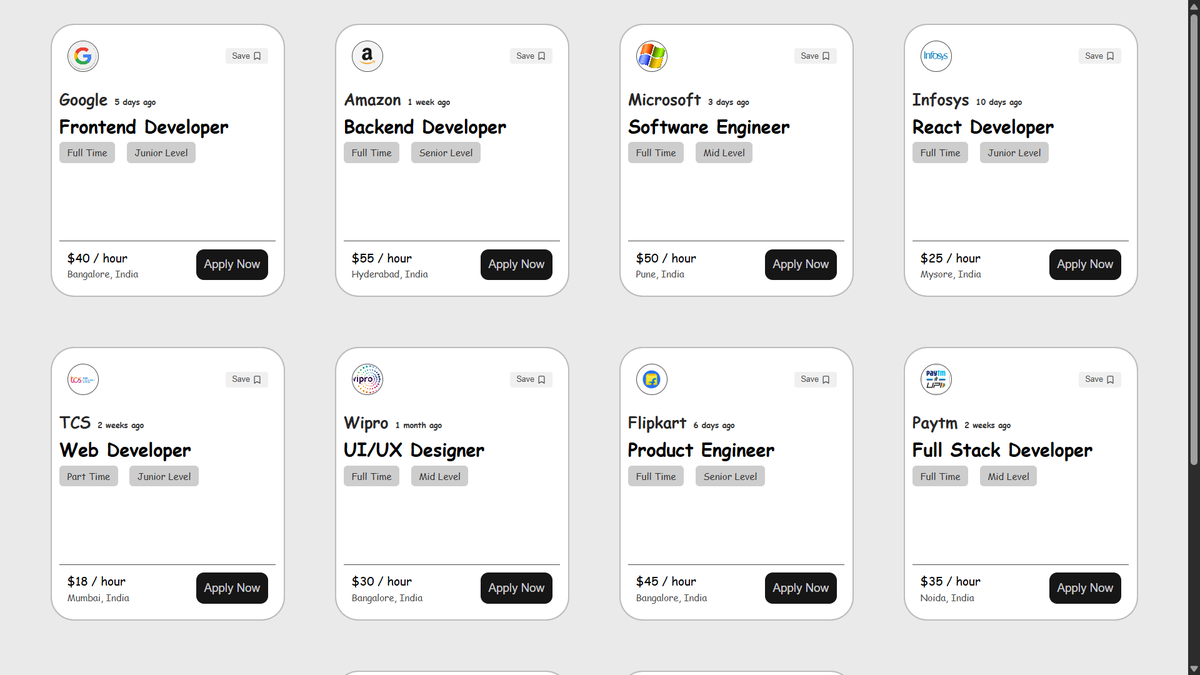
Task: Click the $40 / hour rate
Action: pos(97,258)
